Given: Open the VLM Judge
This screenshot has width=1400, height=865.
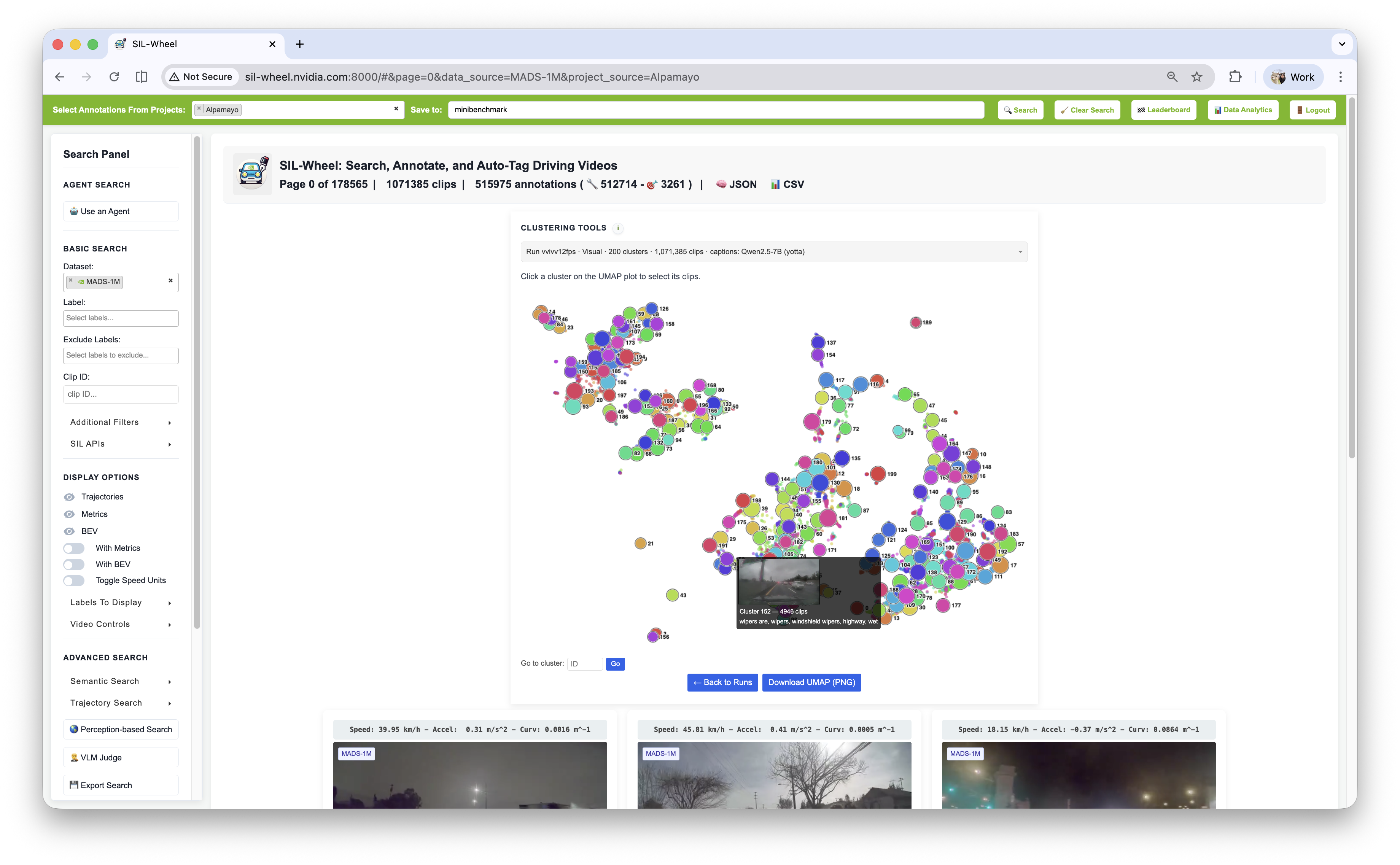Looking at the screenshot, I should pos(121,757).
